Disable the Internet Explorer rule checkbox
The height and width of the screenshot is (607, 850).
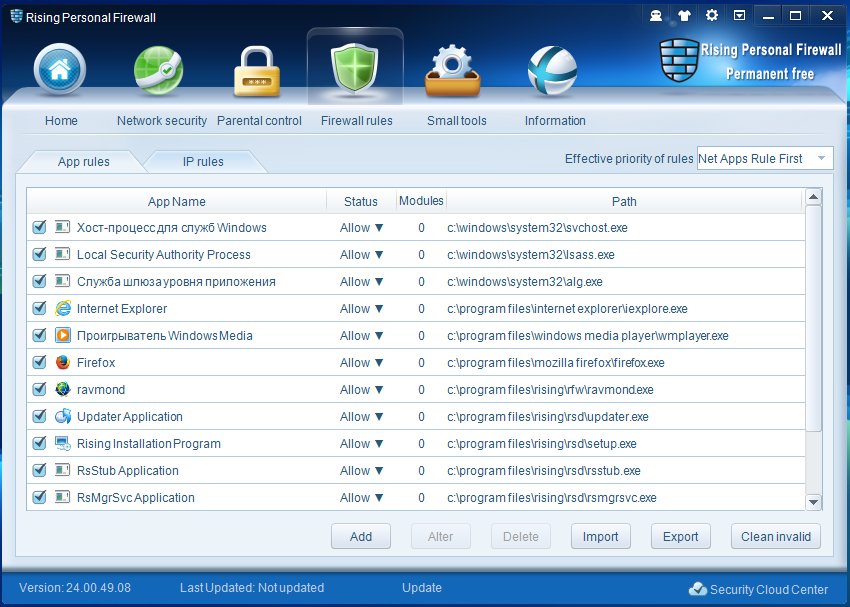[39, 308]
